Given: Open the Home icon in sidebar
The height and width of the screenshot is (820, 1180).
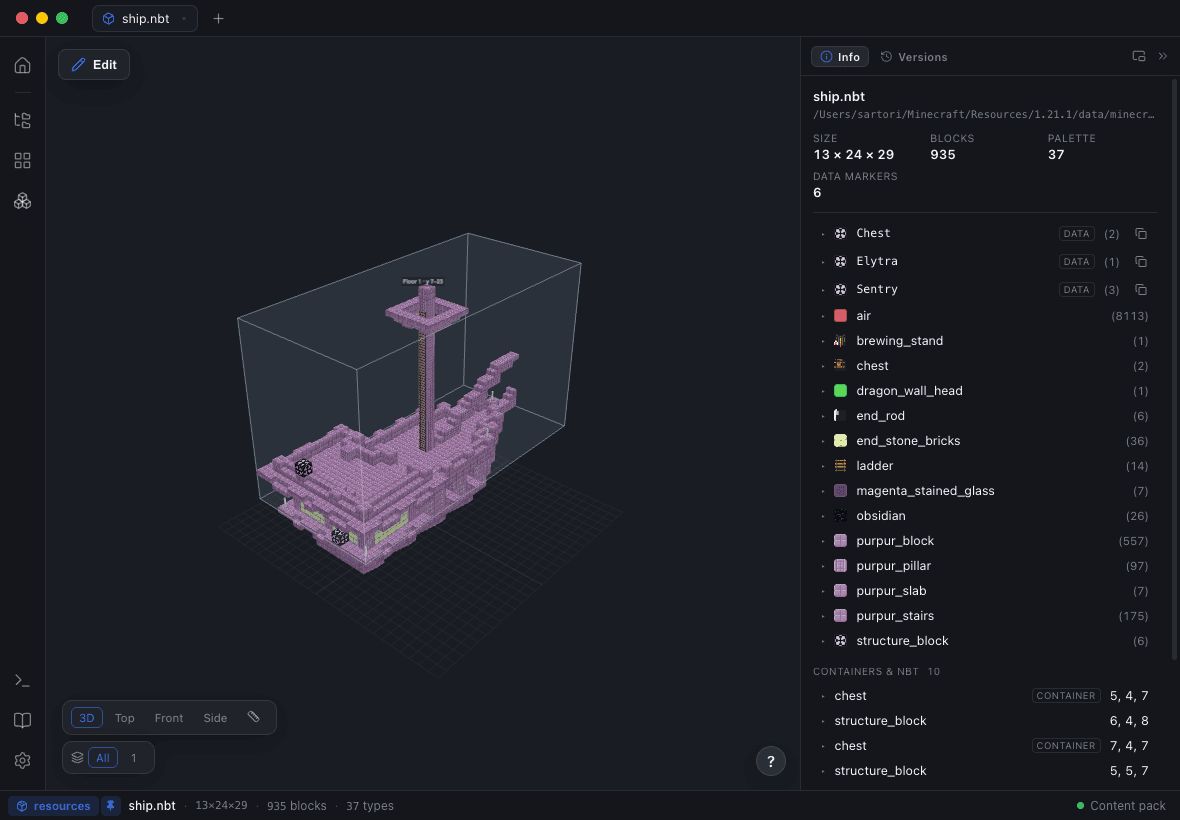Looking at the screenshot, I should coord(23,65).
